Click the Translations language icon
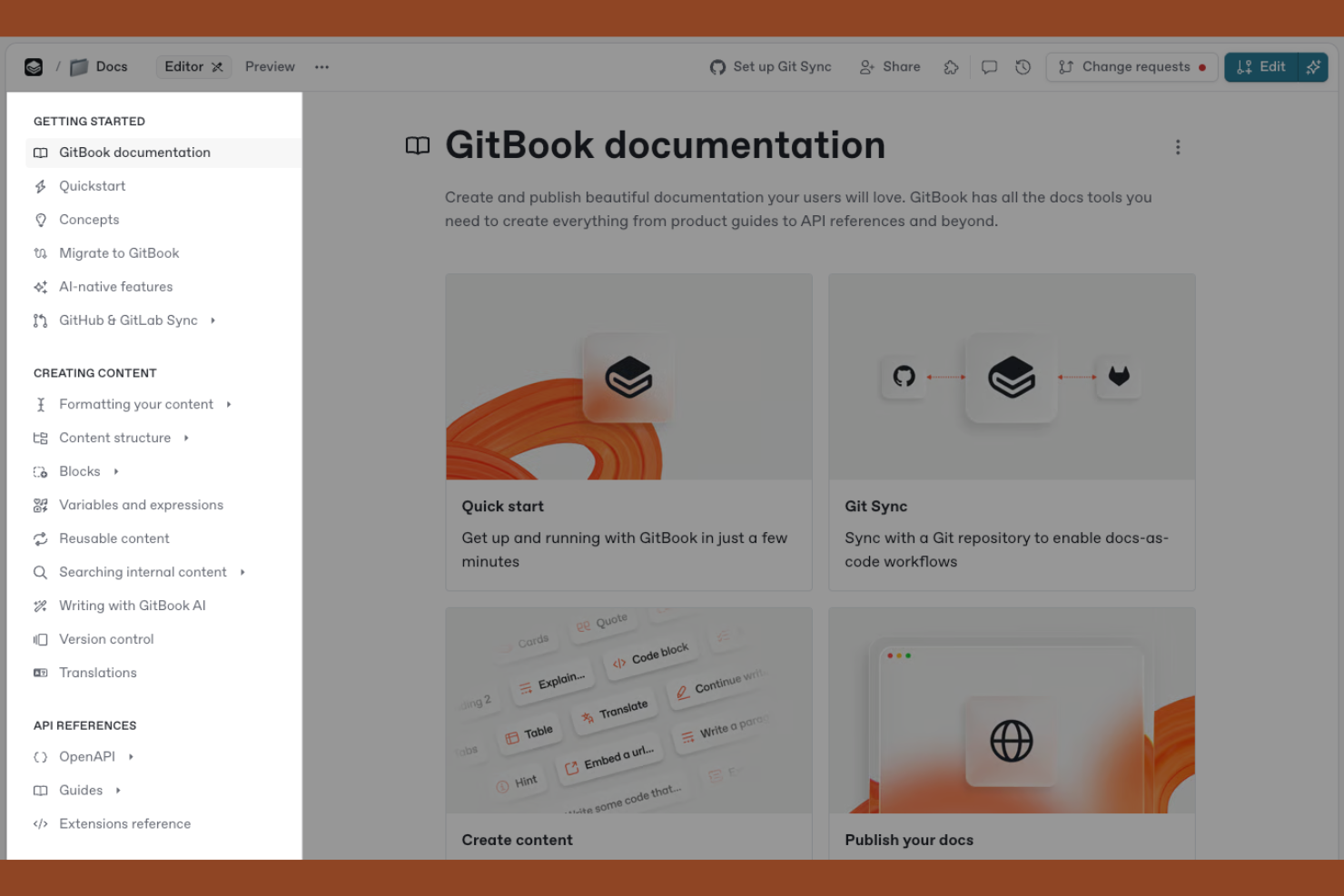 (x=41, y=674)
